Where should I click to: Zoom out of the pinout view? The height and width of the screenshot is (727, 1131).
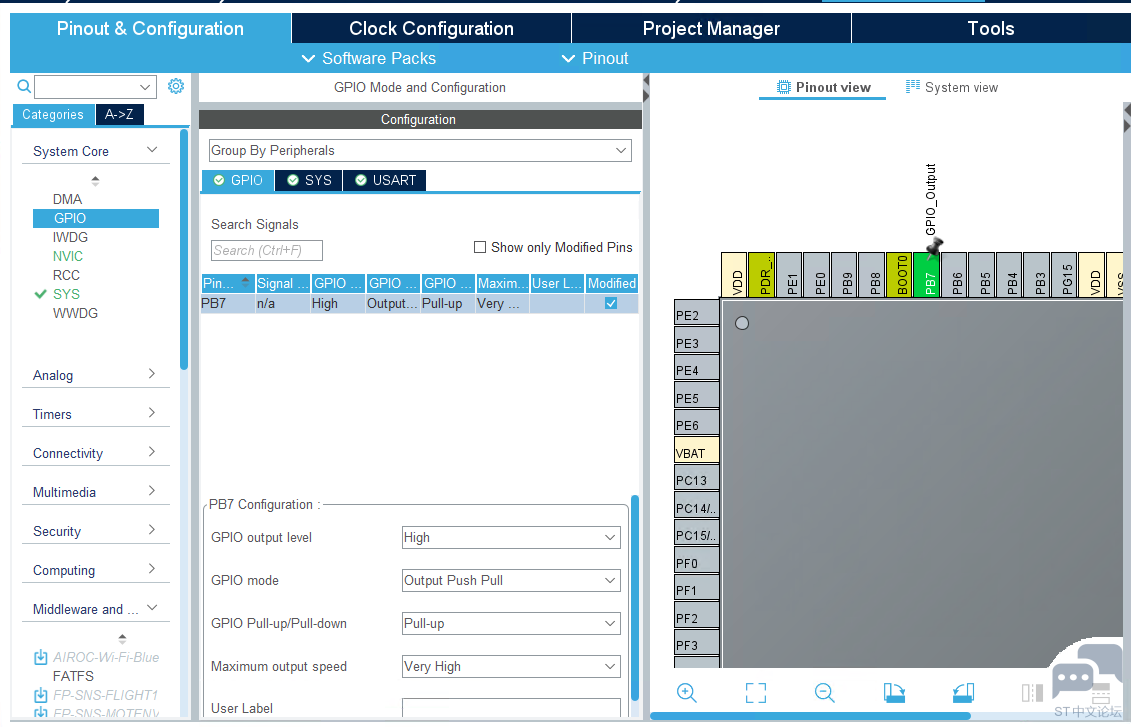pos(824,693)
